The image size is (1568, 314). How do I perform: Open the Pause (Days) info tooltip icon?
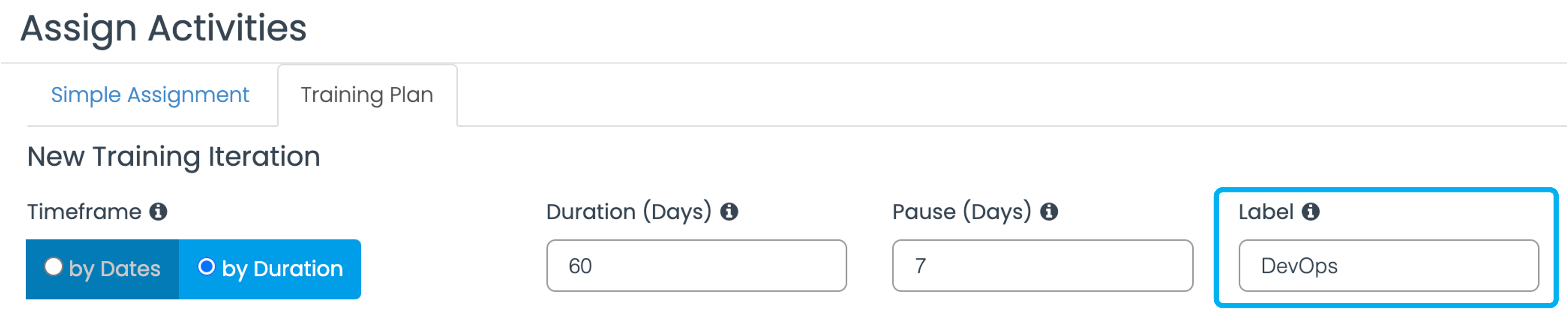[x=1049, y=212]
